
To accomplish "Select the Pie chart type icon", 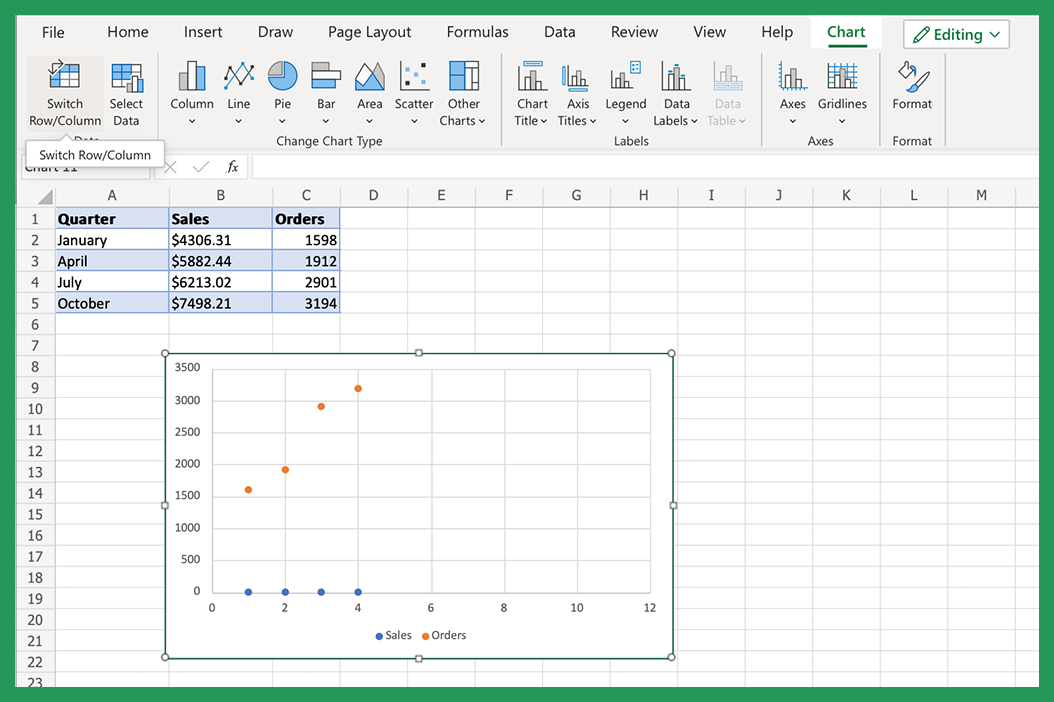I will click(282, 75).
